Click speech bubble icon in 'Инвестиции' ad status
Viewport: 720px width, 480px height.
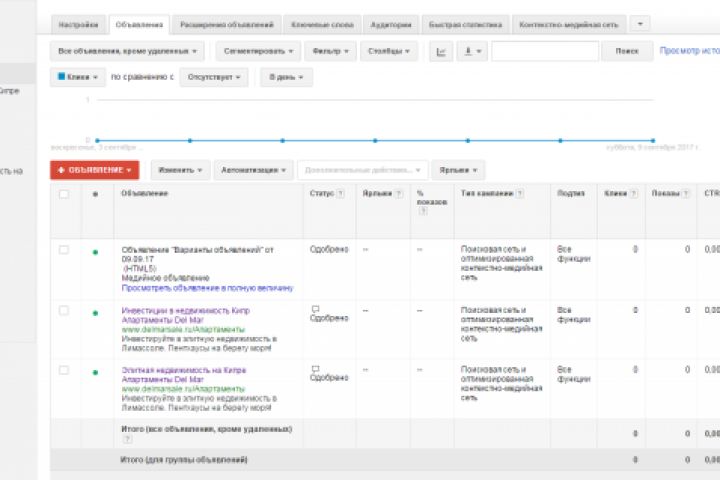coord(315,309)
